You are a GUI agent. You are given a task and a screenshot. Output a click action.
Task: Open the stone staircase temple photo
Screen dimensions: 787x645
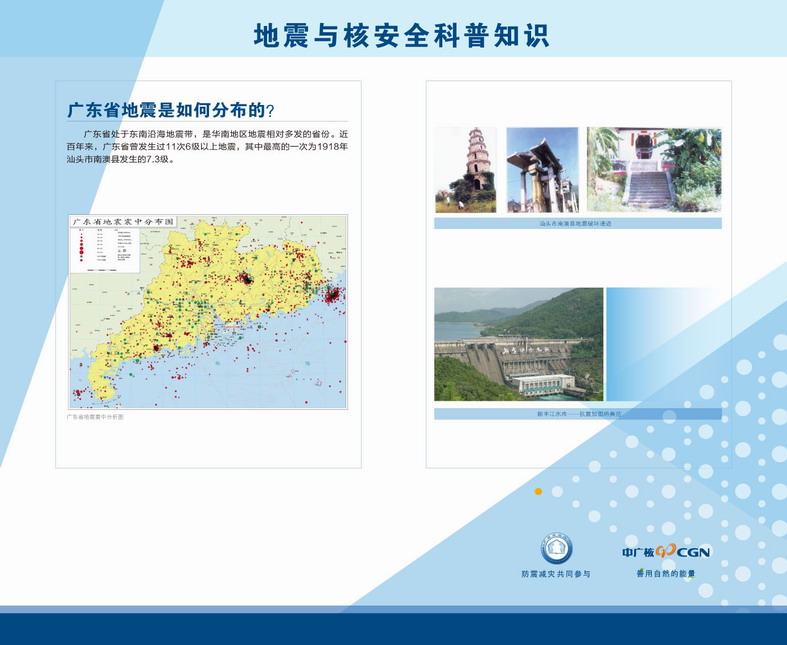653,169
